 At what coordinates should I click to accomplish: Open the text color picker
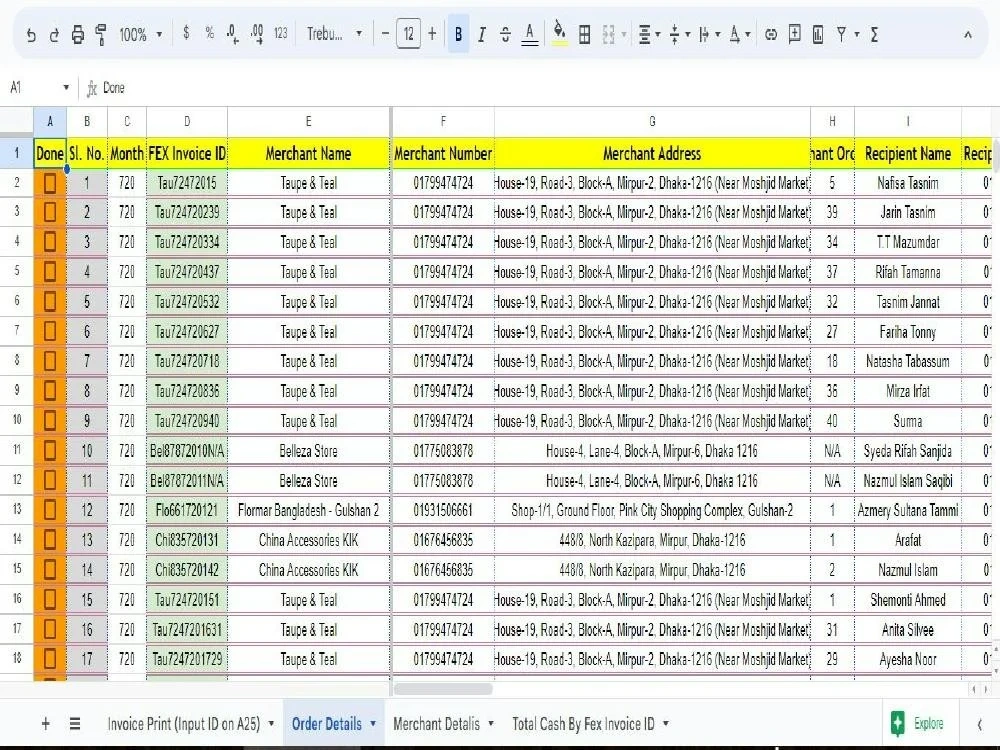pyautogui.click(x=529, y=34)
